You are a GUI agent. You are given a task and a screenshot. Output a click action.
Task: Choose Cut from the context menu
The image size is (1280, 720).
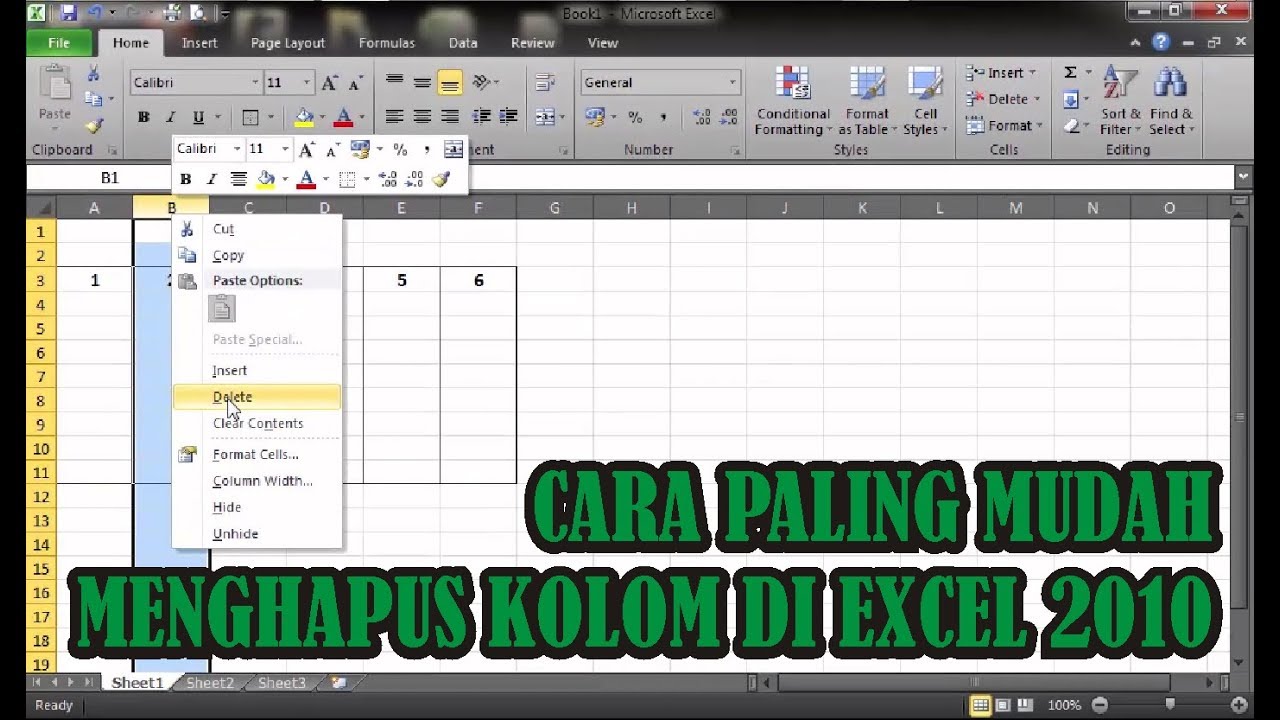coord(257,229)
